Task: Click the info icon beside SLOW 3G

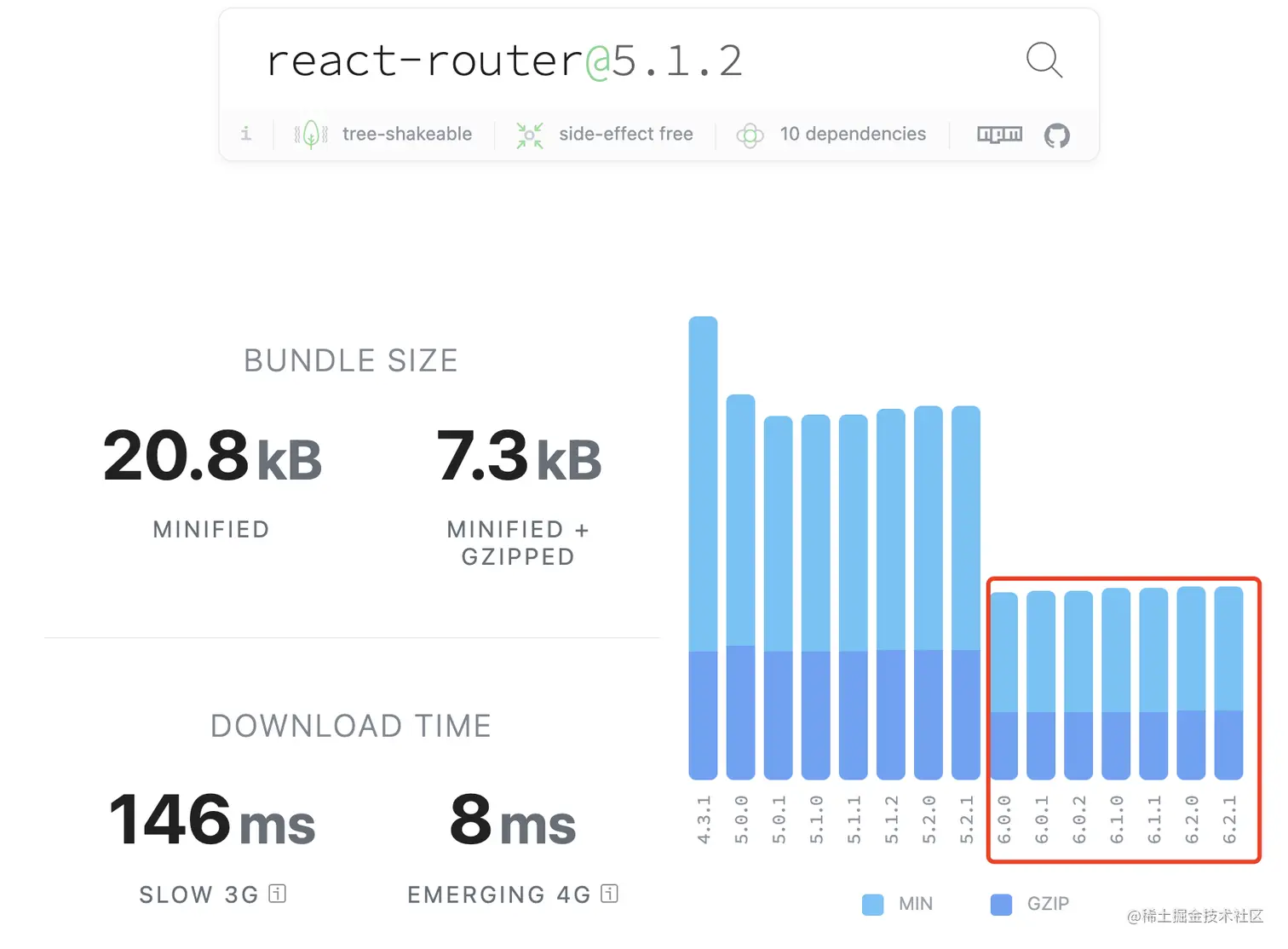Action: (278, 894)
